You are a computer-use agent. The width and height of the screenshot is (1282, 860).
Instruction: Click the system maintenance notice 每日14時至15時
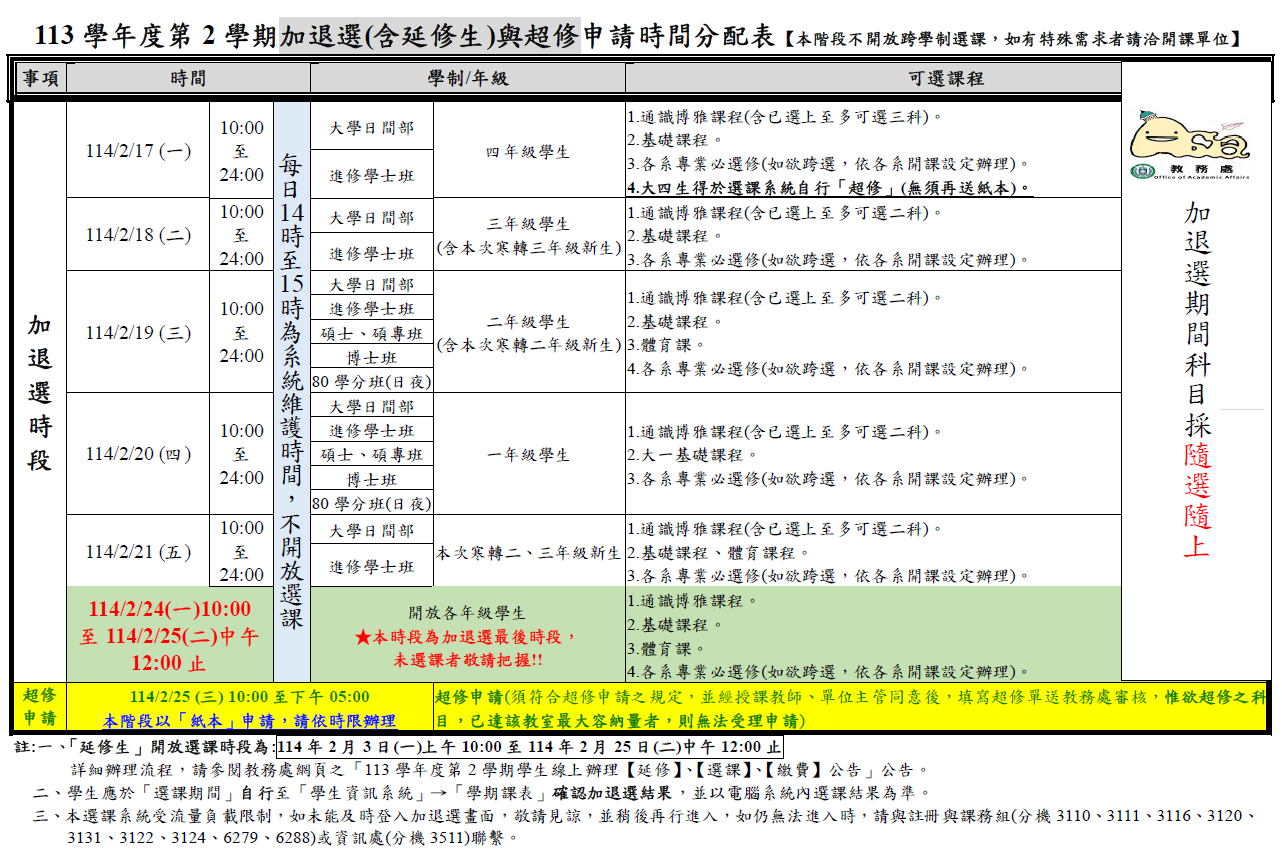291,391
